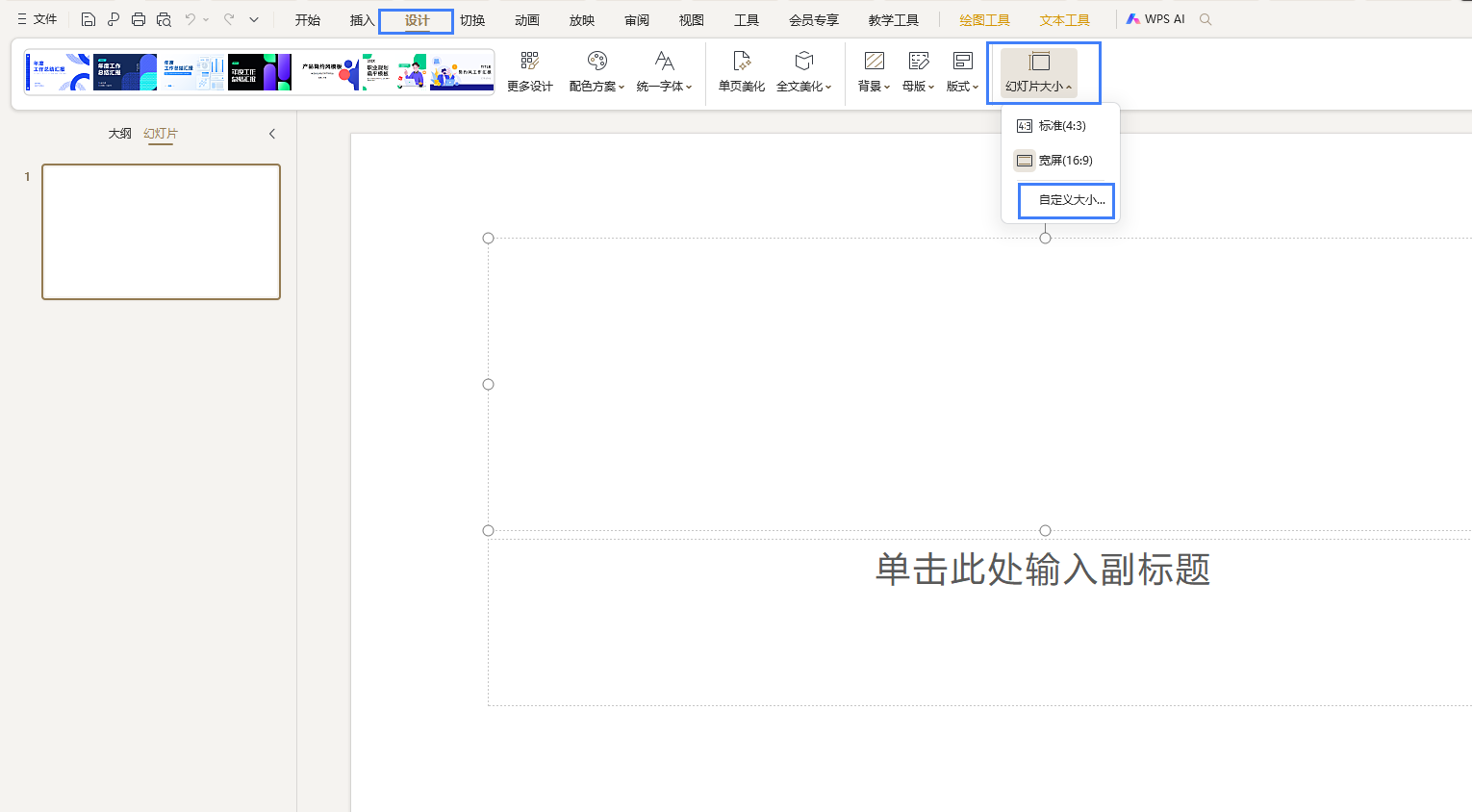The width and height of the screenshot is (1472, 812).
Task: Click the 文件 hamburger menu
Action: tap(38, 19)
